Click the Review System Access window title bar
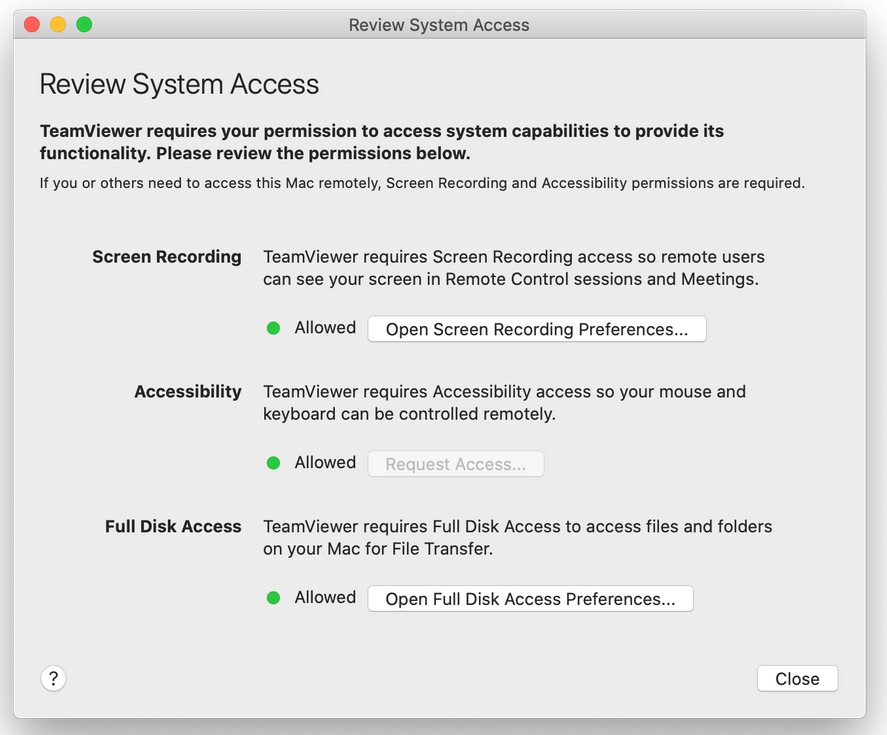Screen dimensions: 887x735 439,25
